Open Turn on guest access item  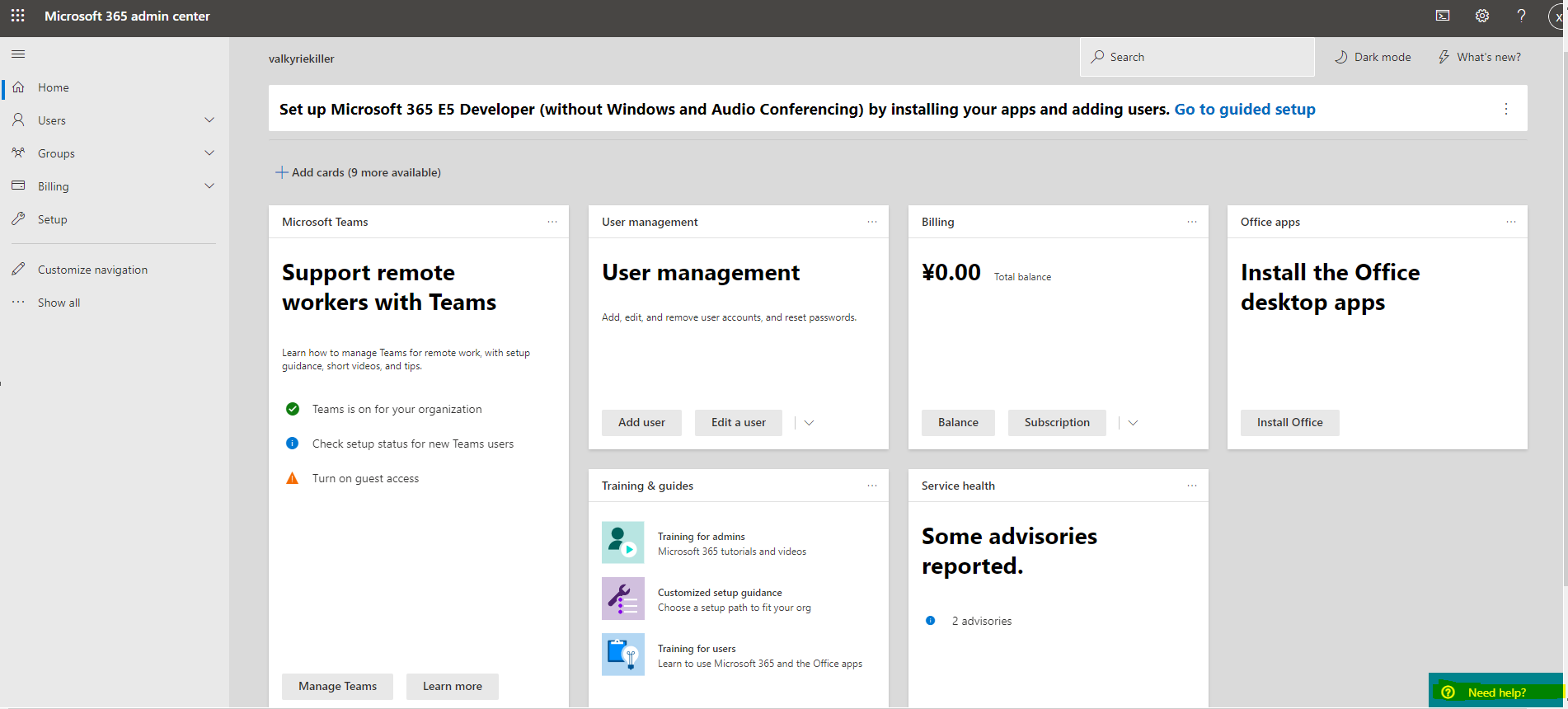(365, 478)
